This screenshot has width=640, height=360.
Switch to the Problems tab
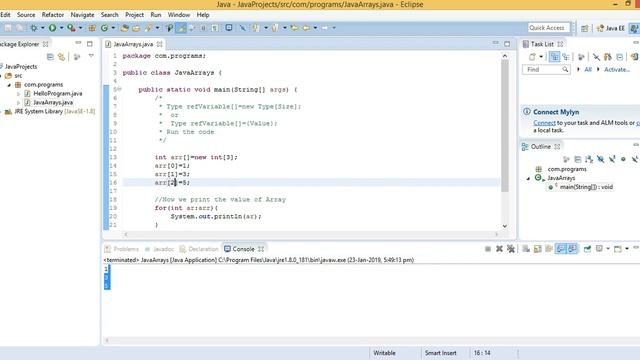click(x=122, y=249)
